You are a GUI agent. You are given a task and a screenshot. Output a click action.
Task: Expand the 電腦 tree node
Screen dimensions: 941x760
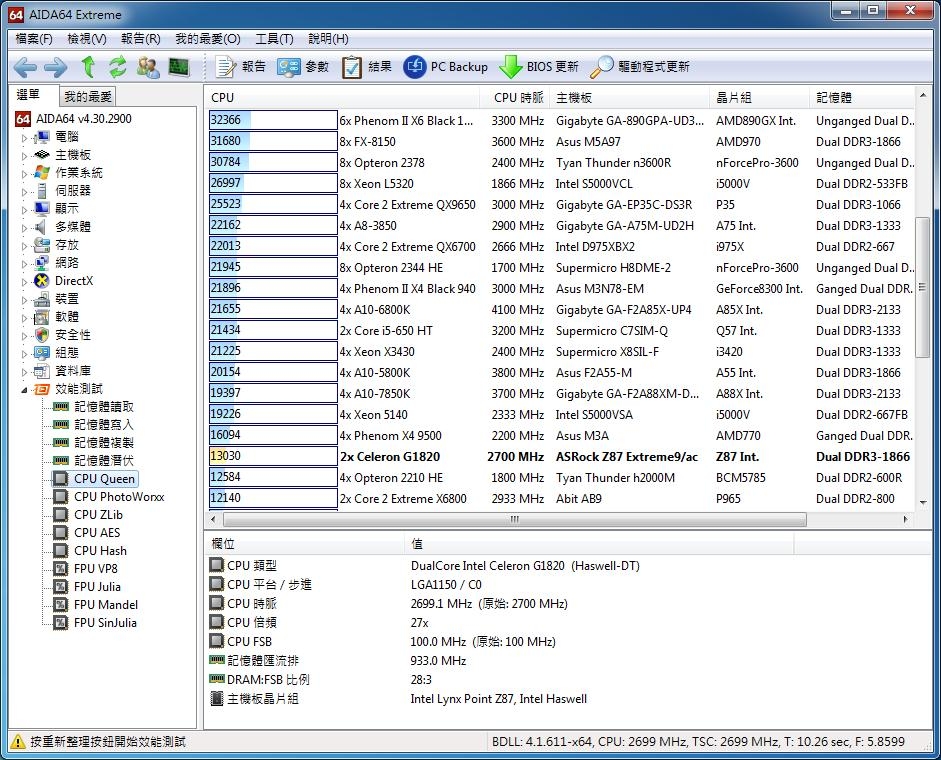pyautogui.click(x=25, y=137)
